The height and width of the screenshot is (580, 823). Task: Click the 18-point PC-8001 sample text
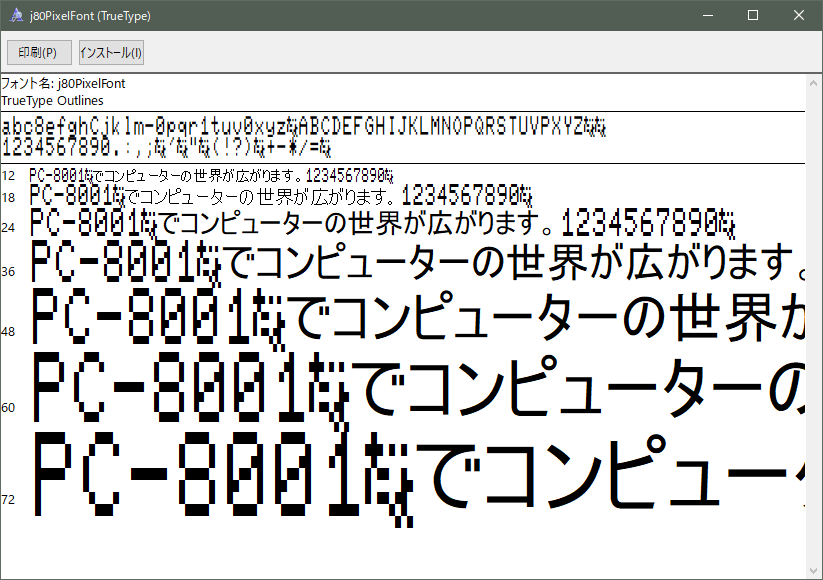coord(281,196)
